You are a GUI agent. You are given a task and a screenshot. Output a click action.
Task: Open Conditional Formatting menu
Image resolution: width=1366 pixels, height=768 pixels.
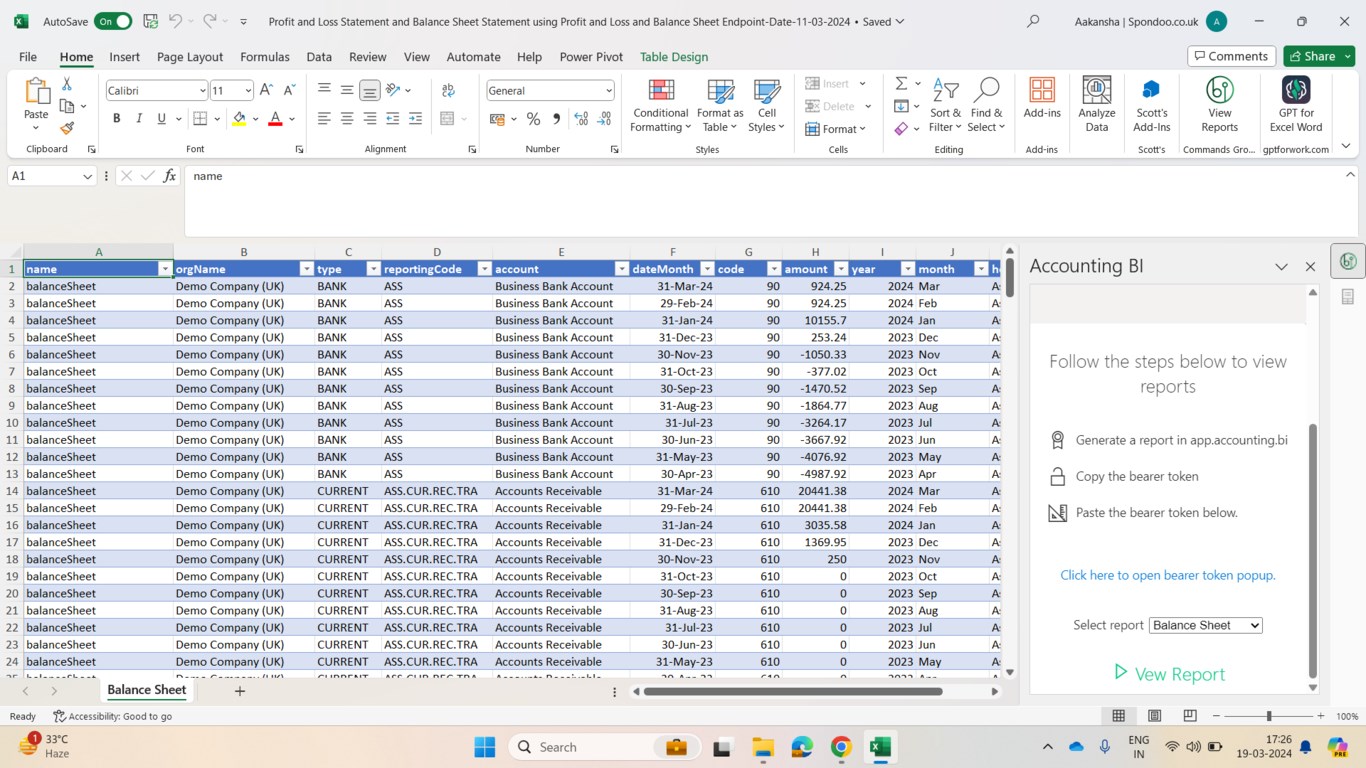pyautogui.click(x=660, y=107)
